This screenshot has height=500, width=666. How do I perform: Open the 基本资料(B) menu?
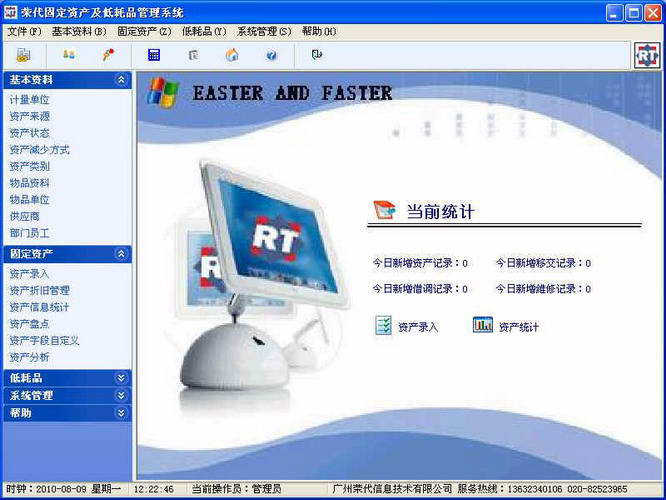79,31
